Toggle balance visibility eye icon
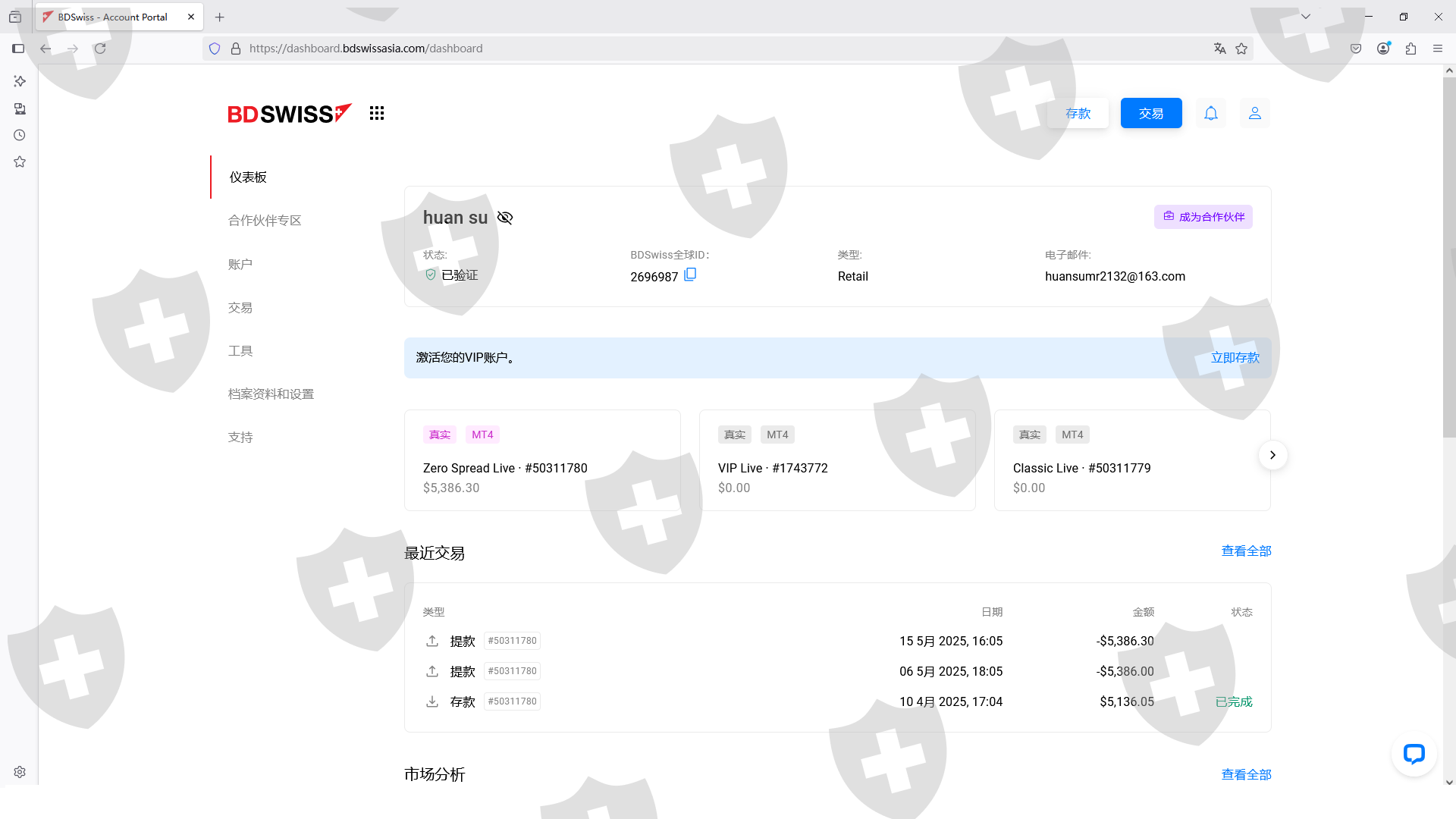The width and height of the screenshot is (1456, 819). coord(505,218)
